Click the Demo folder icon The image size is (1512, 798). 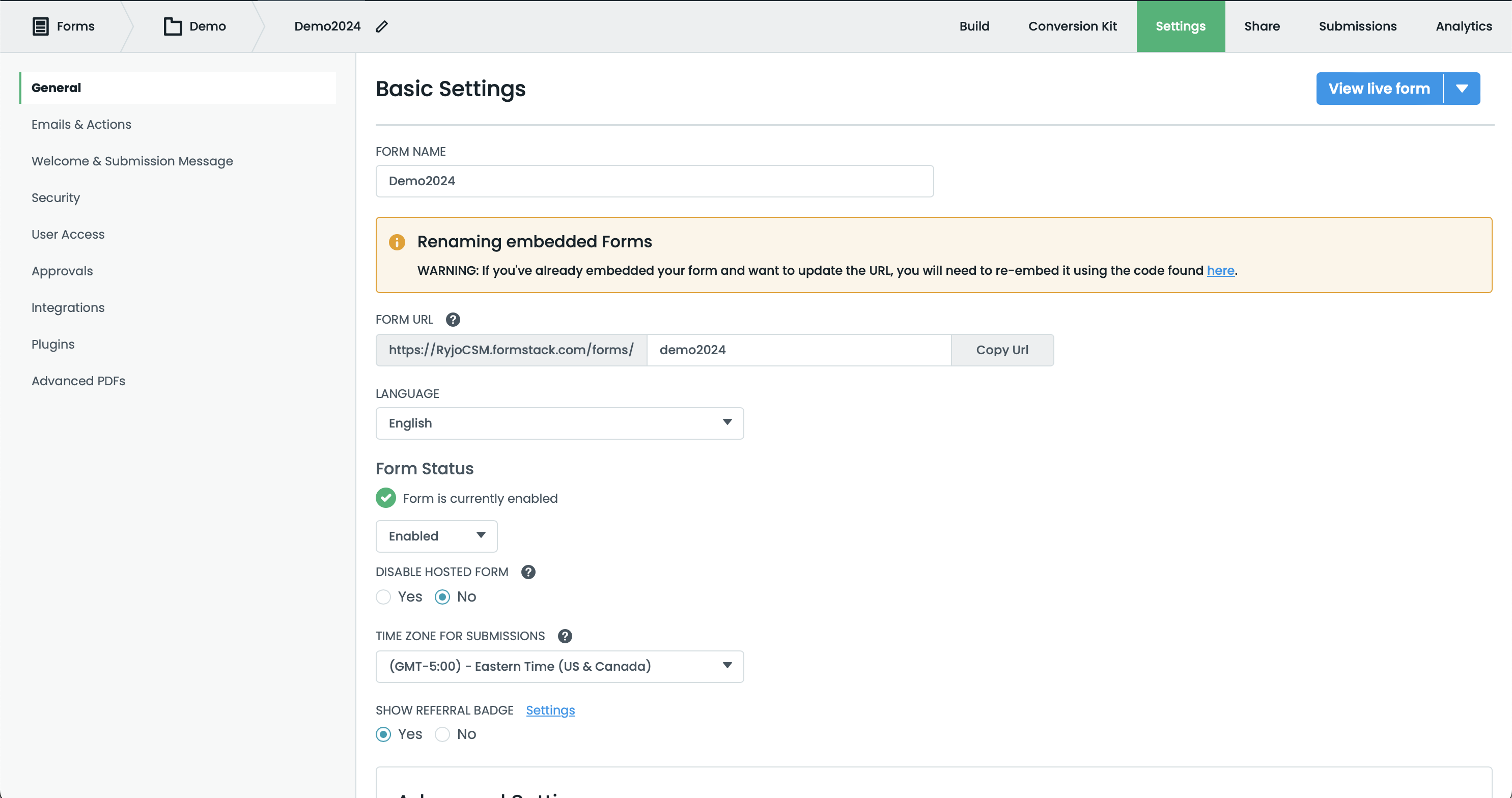tap(173, 26)
